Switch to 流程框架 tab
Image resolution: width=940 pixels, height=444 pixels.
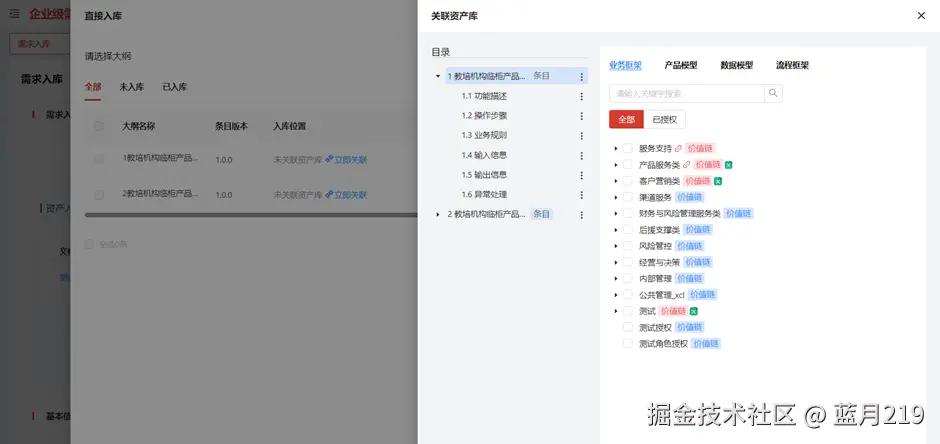tap(792, 65)
